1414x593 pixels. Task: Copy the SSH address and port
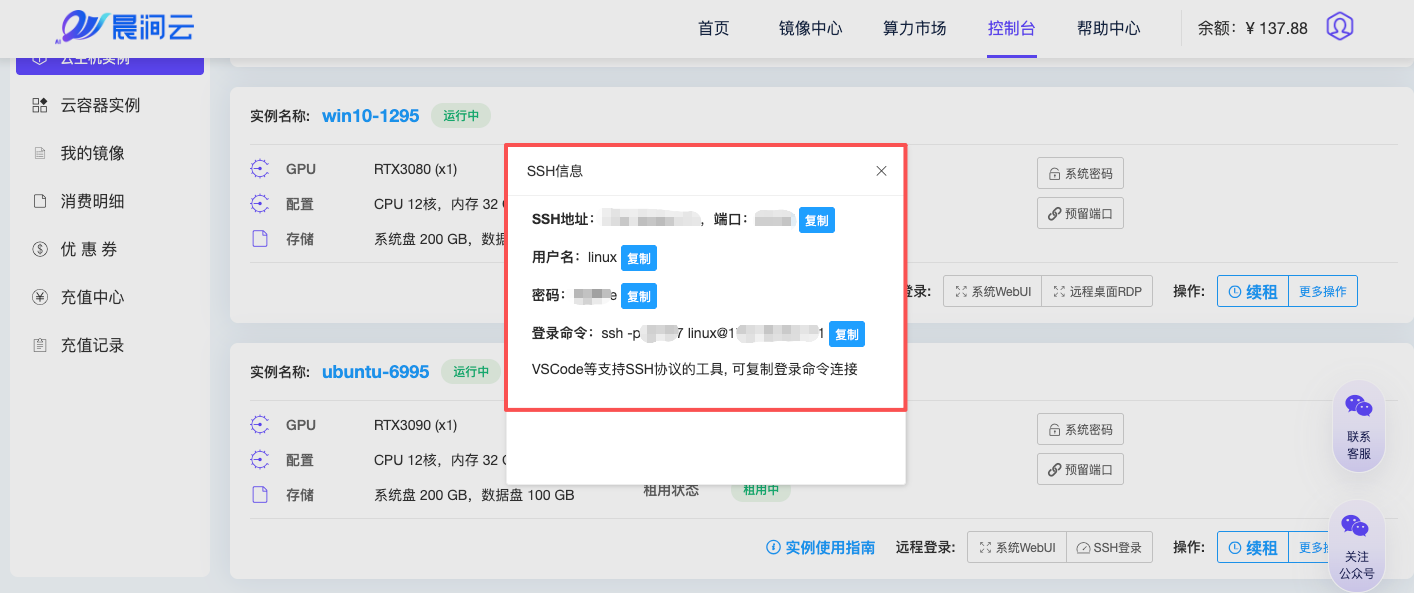(x=816, y=220)
